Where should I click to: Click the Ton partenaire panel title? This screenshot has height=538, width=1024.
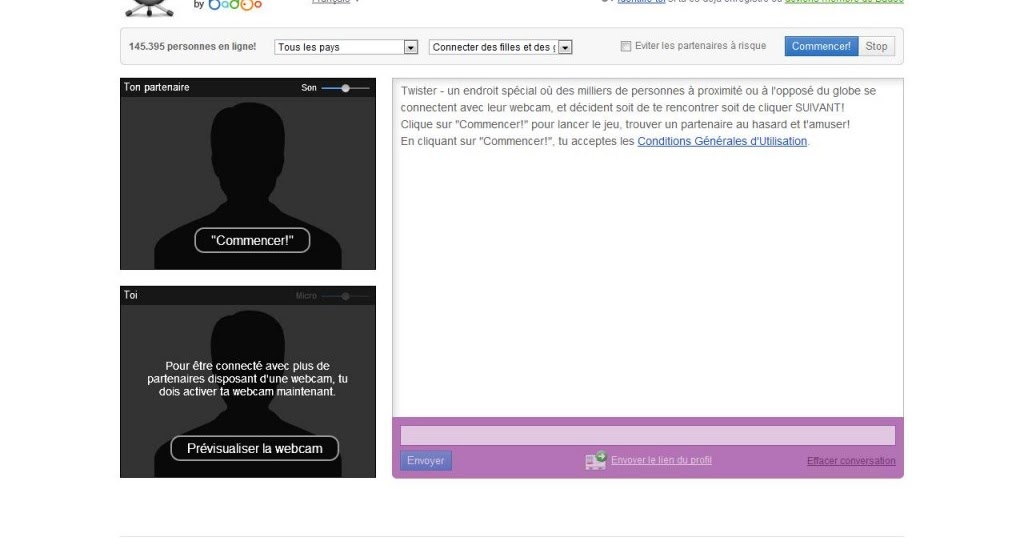tap(157, 87)
